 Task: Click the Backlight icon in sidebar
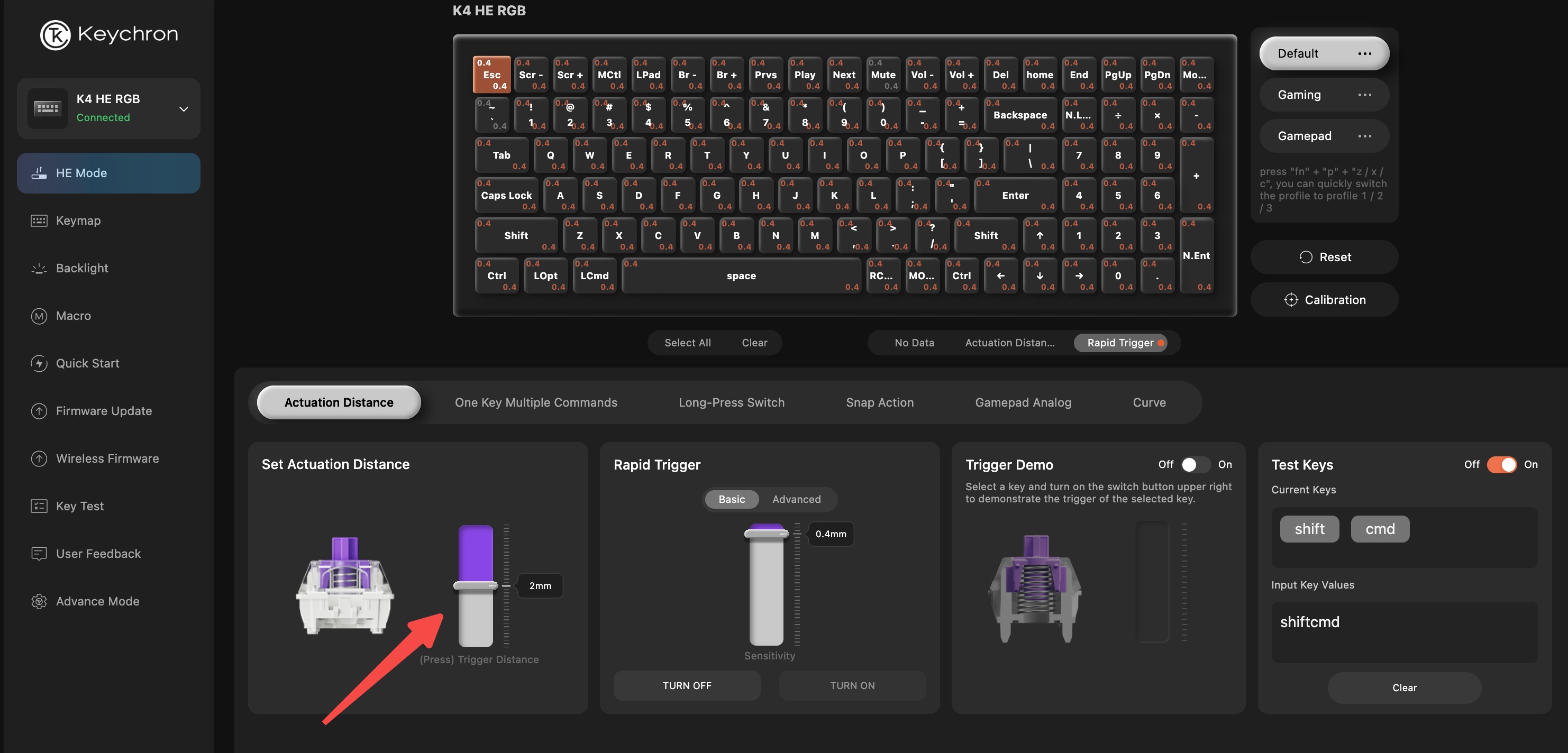pos(39,268)
